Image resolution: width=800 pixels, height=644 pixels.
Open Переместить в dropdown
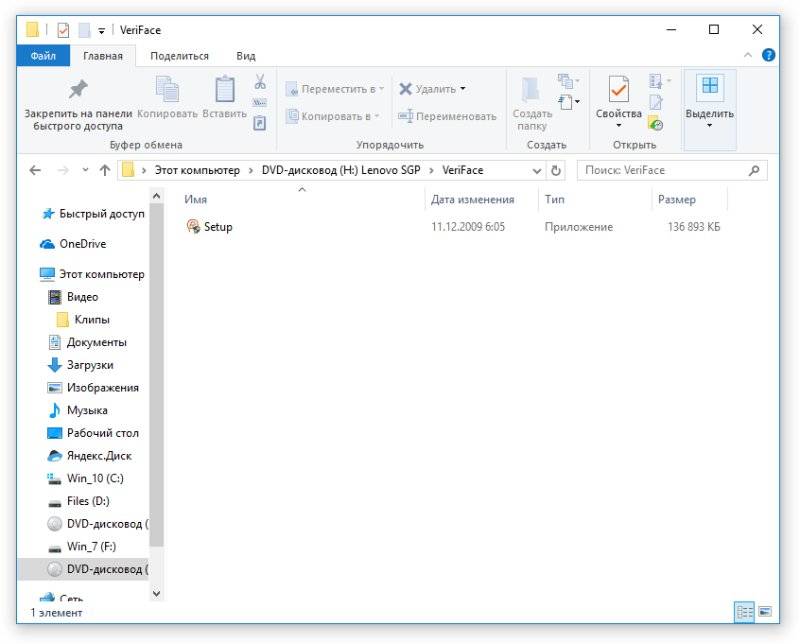pyautogui.click(x=335, y=89)
